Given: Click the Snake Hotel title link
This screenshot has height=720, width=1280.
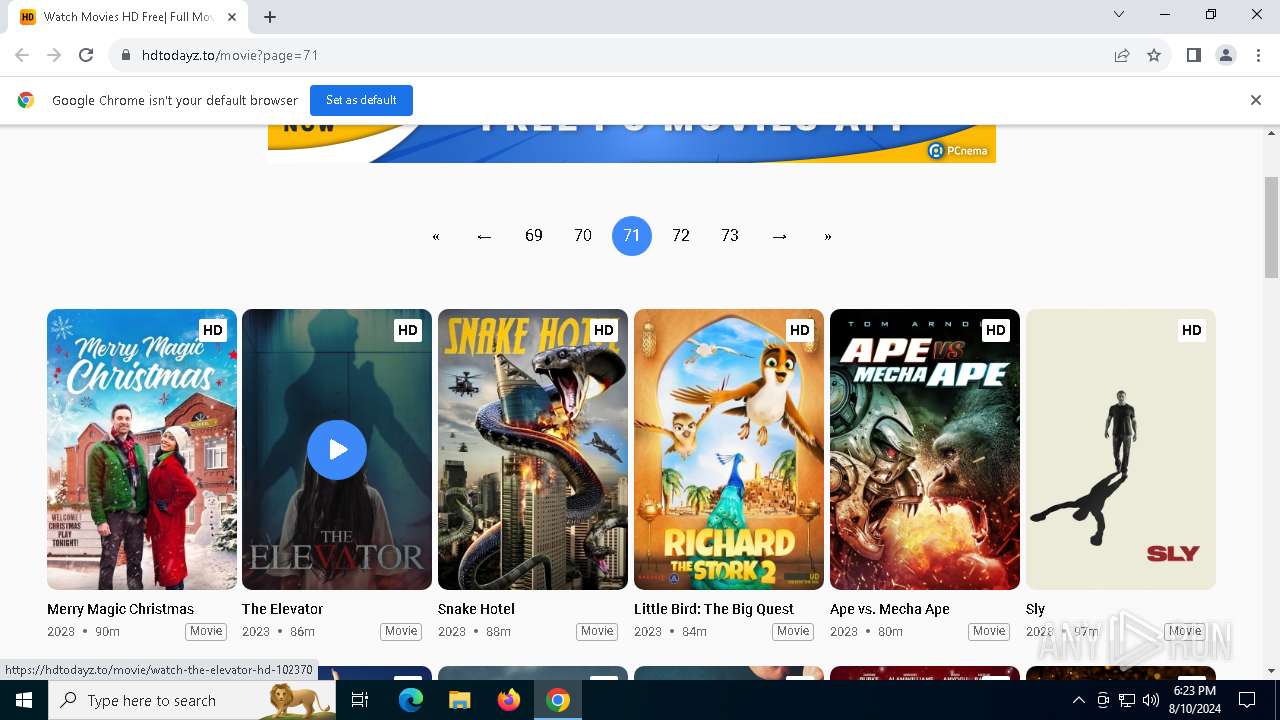Looking at the screenshot, I should 476,609.
